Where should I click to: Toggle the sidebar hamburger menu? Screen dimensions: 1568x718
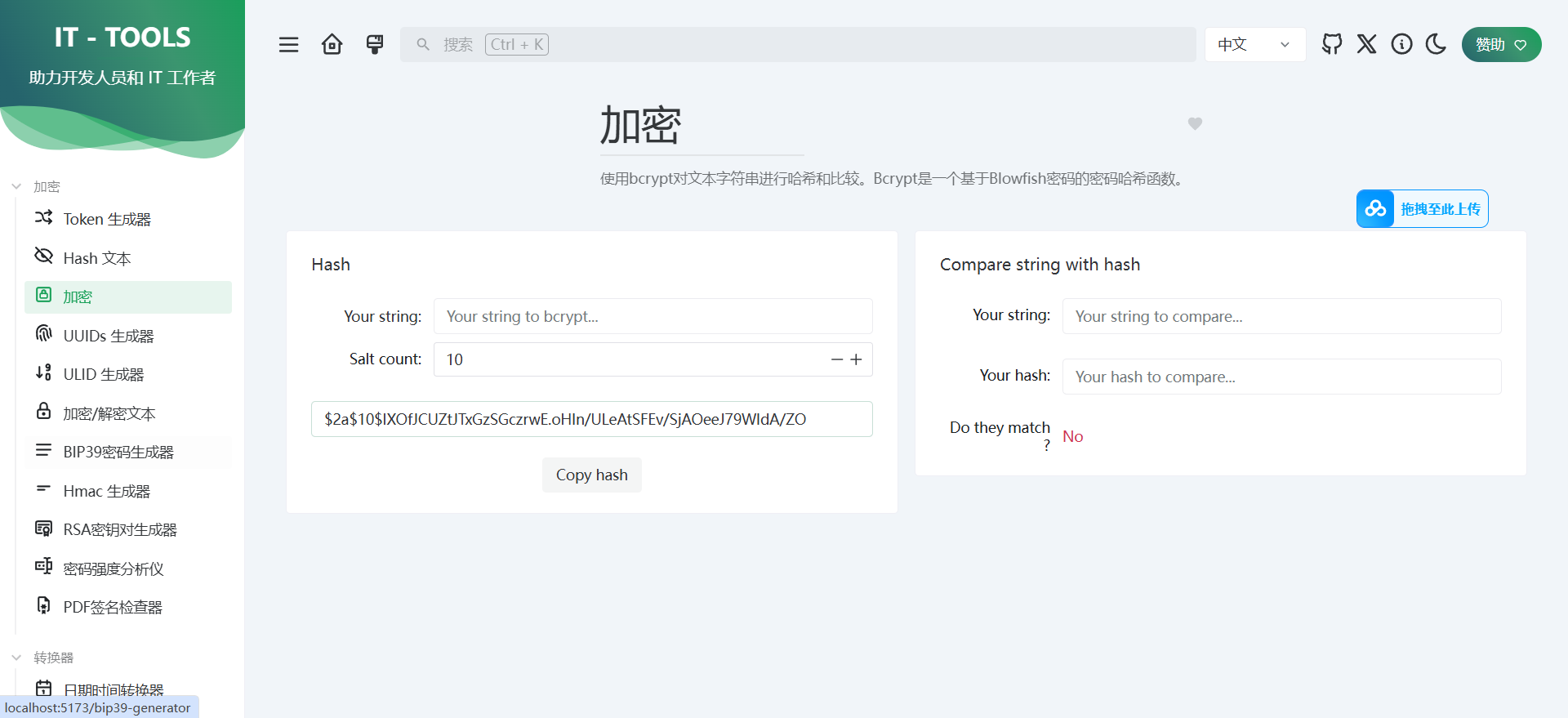tap(288, 44)
